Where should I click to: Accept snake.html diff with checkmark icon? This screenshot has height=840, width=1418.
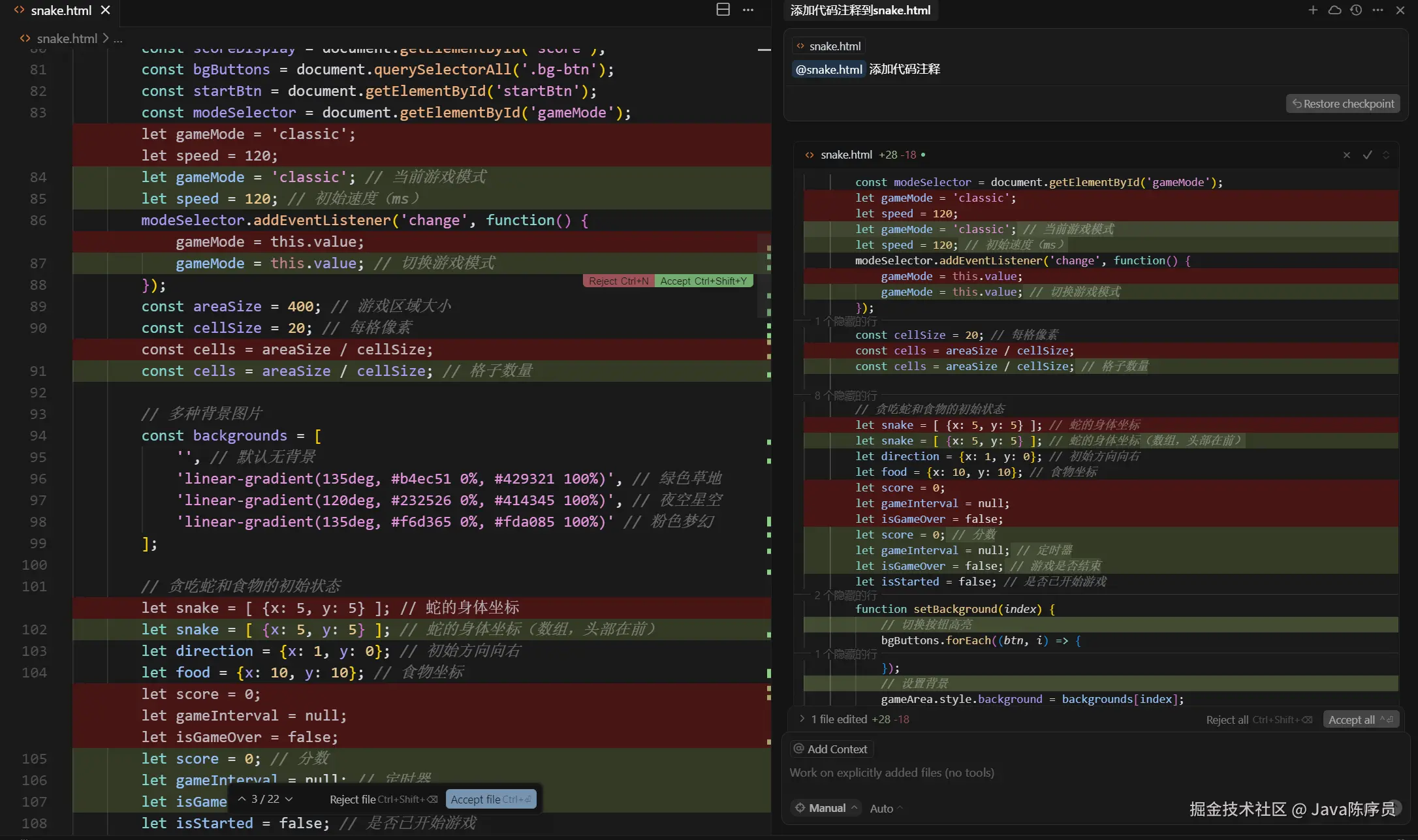point(1367,155)
